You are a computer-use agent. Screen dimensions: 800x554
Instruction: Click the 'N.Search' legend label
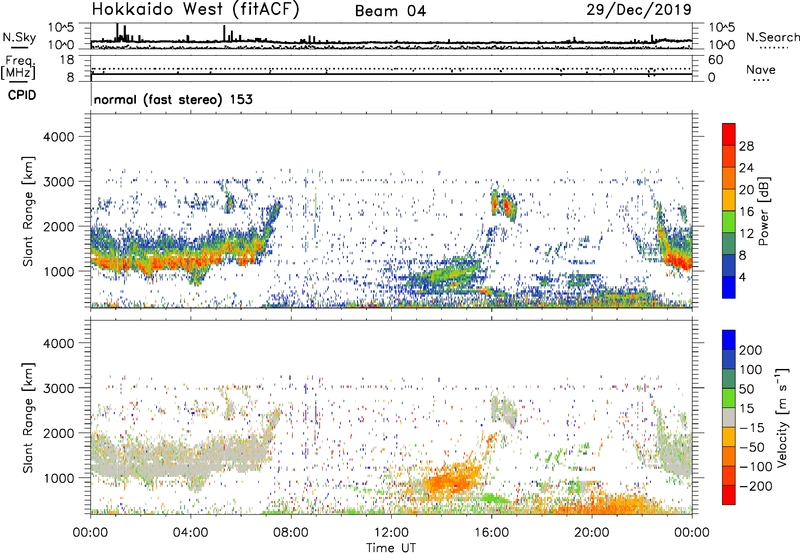point(772,37)
